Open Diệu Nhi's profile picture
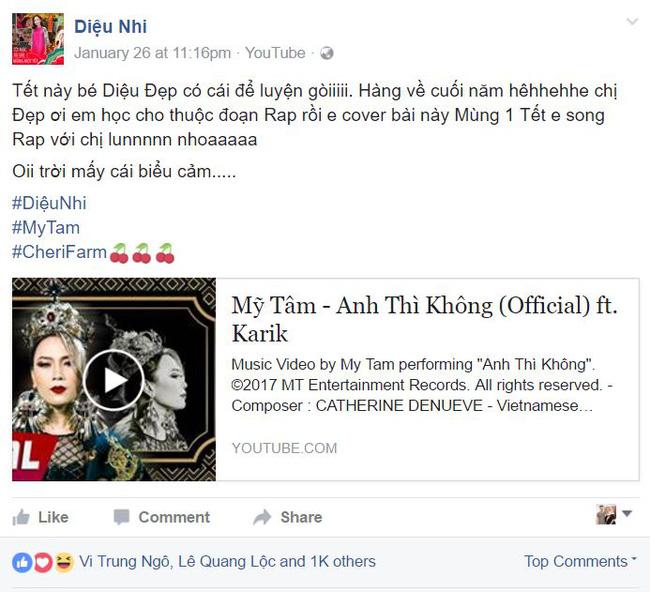 pyautogui.click(x=38, y=39)
